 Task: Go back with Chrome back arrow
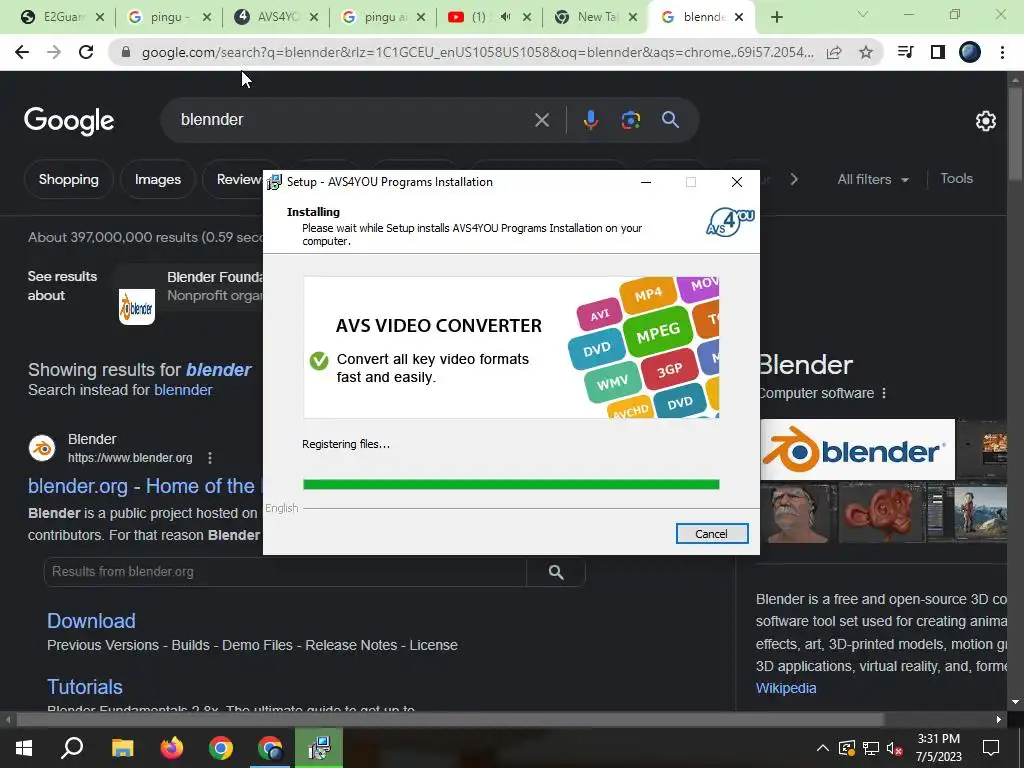pos(22,52)
